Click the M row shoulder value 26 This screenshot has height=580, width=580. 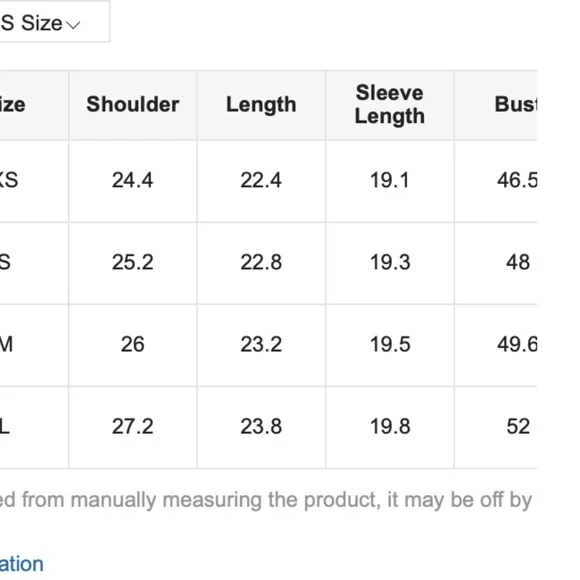click(x=132, y=344)
